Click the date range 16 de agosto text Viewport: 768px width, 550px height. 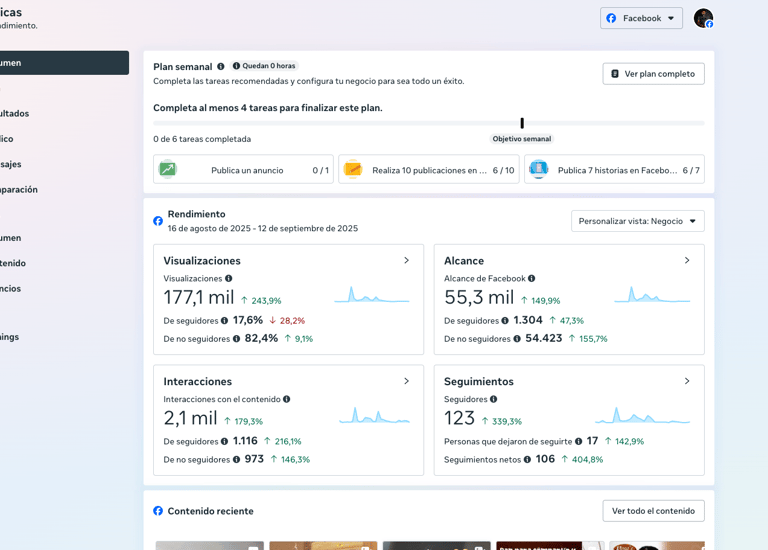(263, 228)
